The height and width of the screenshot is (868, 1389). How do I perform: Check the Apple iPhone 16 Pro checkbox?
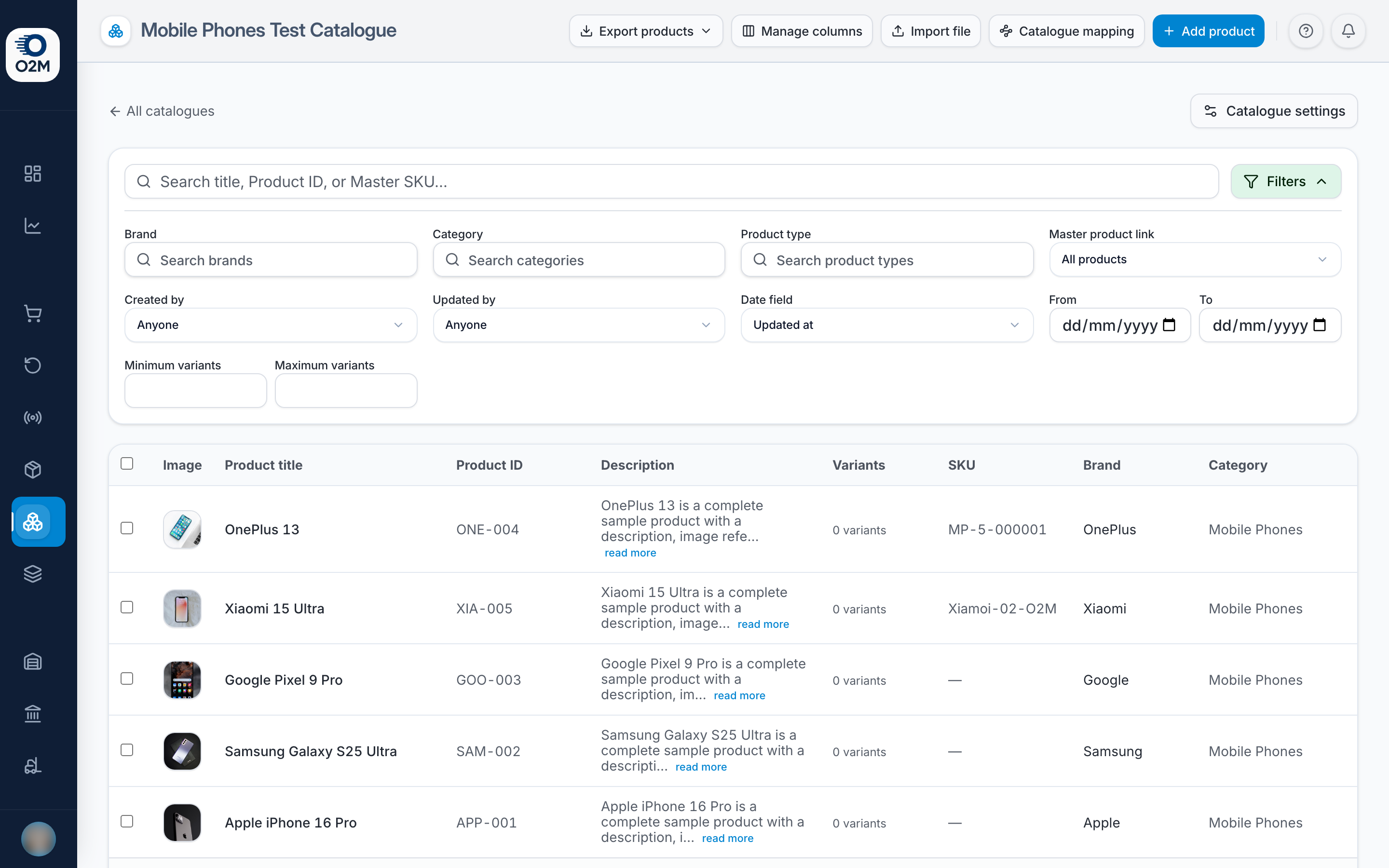127,822
